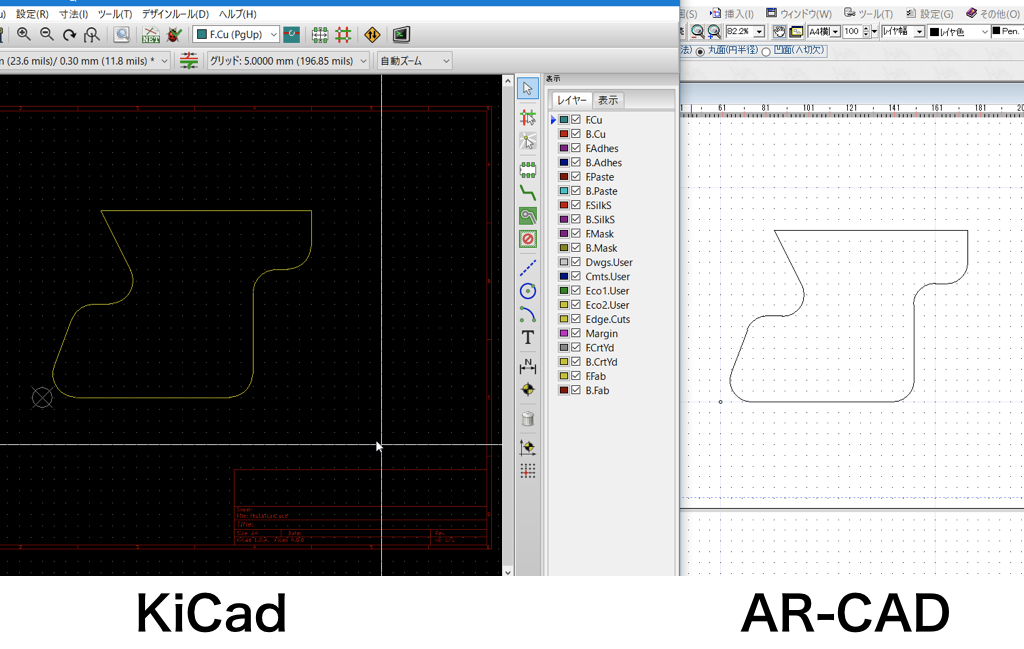Select the keepout area tool in KiCad
This screenshot has height=649, width=1024.
click(x=528, y=239)
